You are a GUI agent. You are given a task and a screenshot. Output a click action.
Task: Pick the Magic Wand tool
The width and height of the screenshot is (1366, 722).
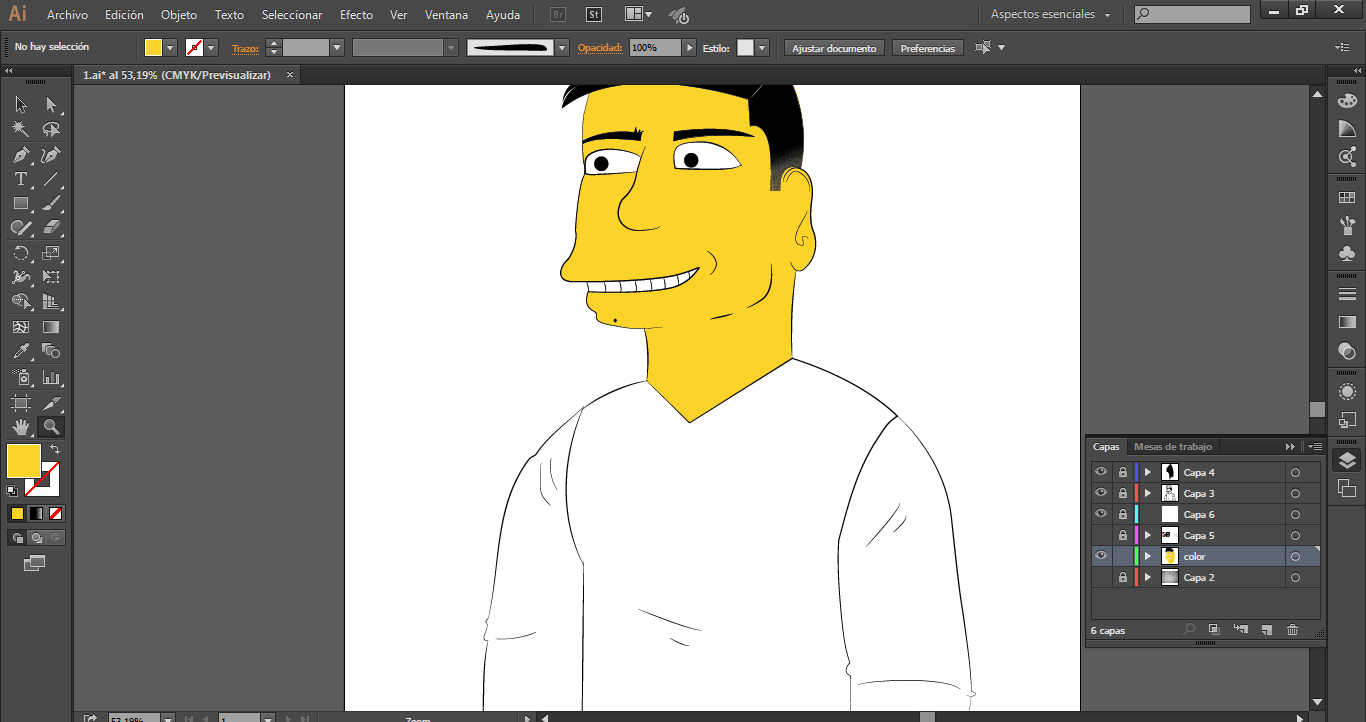[20, 130]
